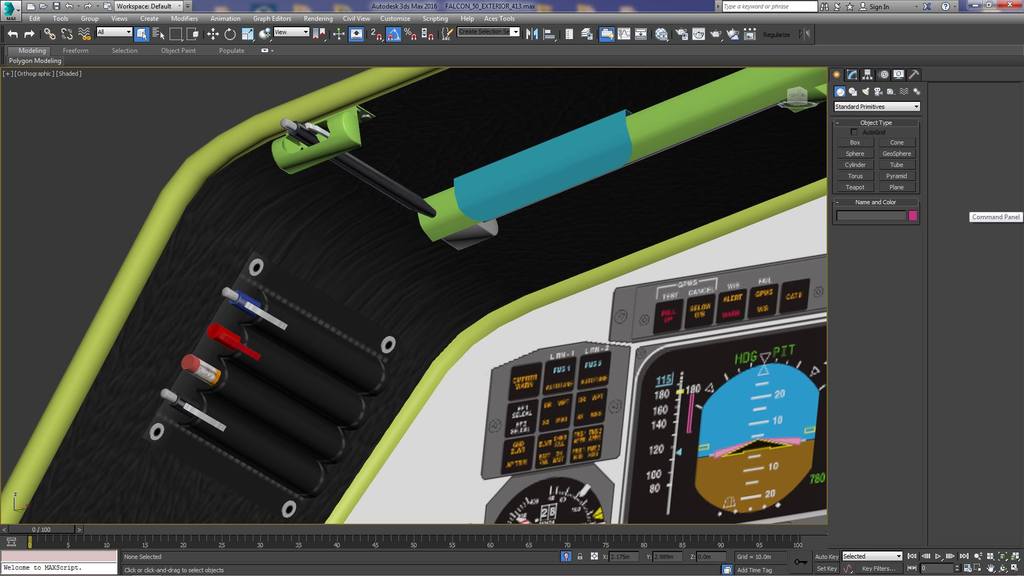Screen dimensions: 1024x576
Task: Open the Standard Primitives dropdown
Action: [877, 106]
